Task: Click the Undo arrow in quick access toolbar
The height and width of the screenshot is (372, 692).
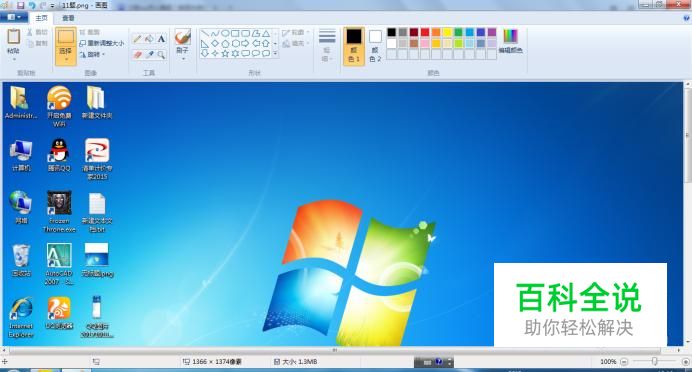Action: click(32, 5)
